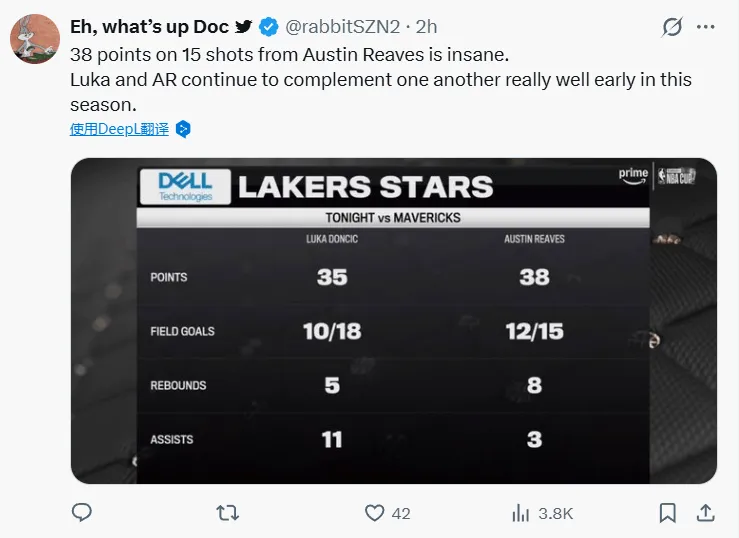Bookmark this tweet
Image resolution: width=739 pixels, height=538 pixels.
point(667,513)
